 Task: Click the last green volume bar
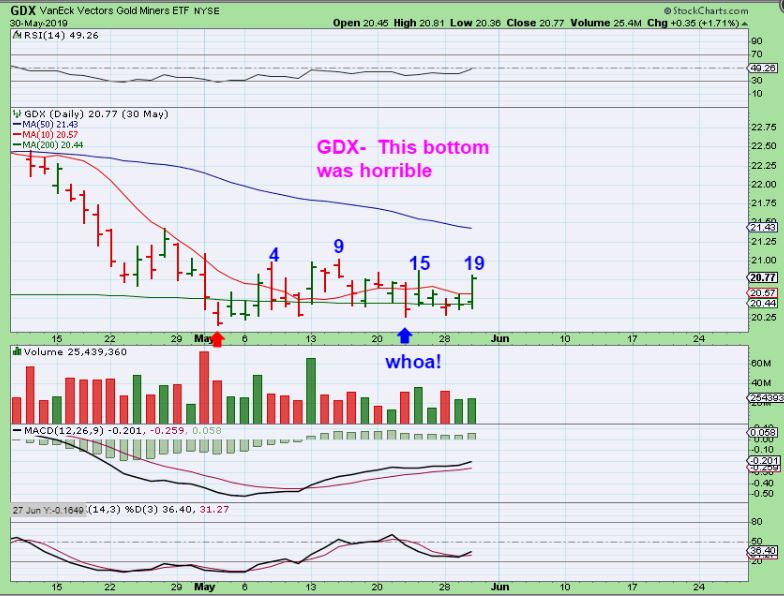click(471, 411)
